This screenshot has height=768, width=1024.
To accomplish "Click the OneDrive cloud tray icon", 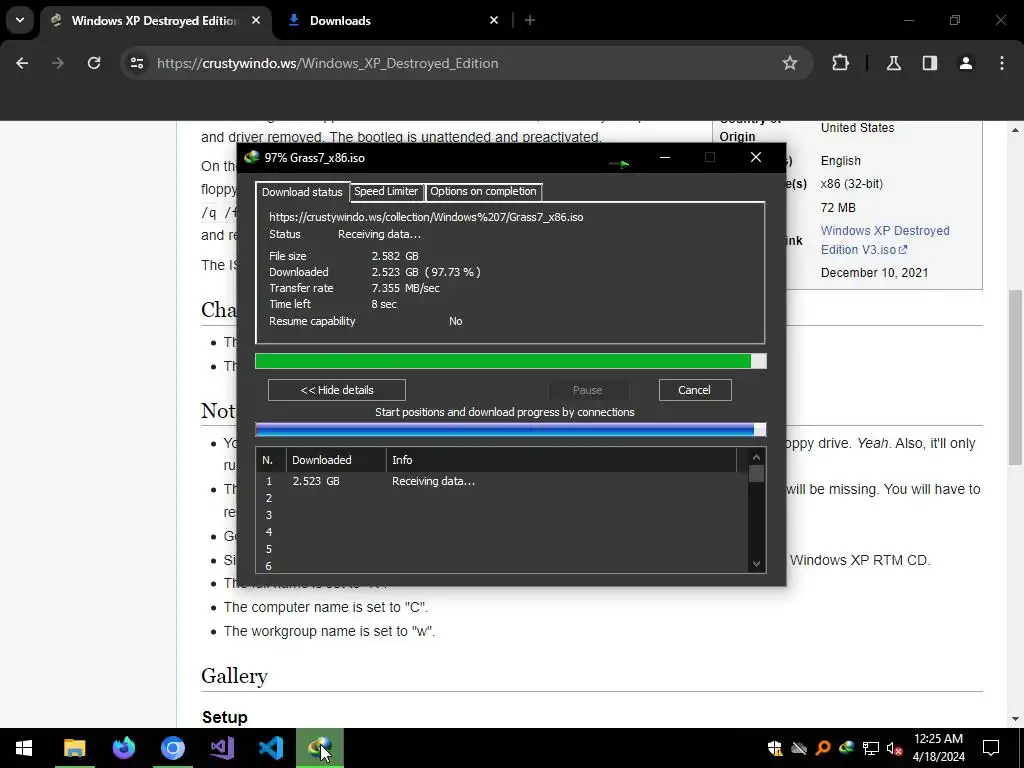I will tap(799, 748).
